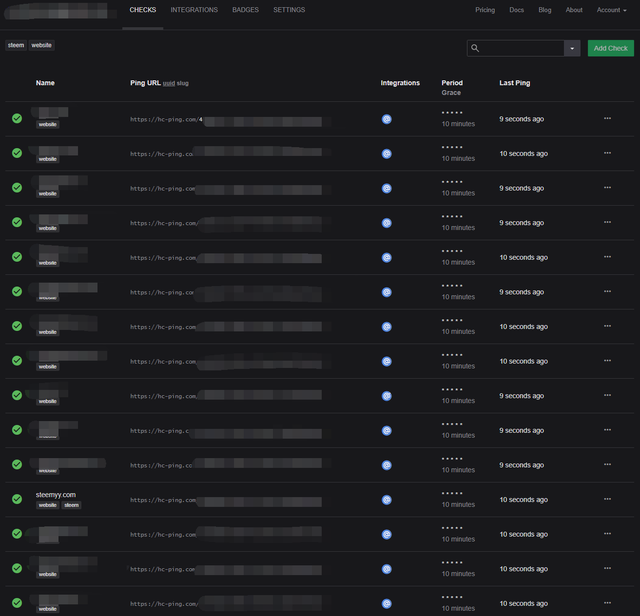Expand the Account dropdown menu
This screenshot has width=640, height=616.
click(611, 10)
